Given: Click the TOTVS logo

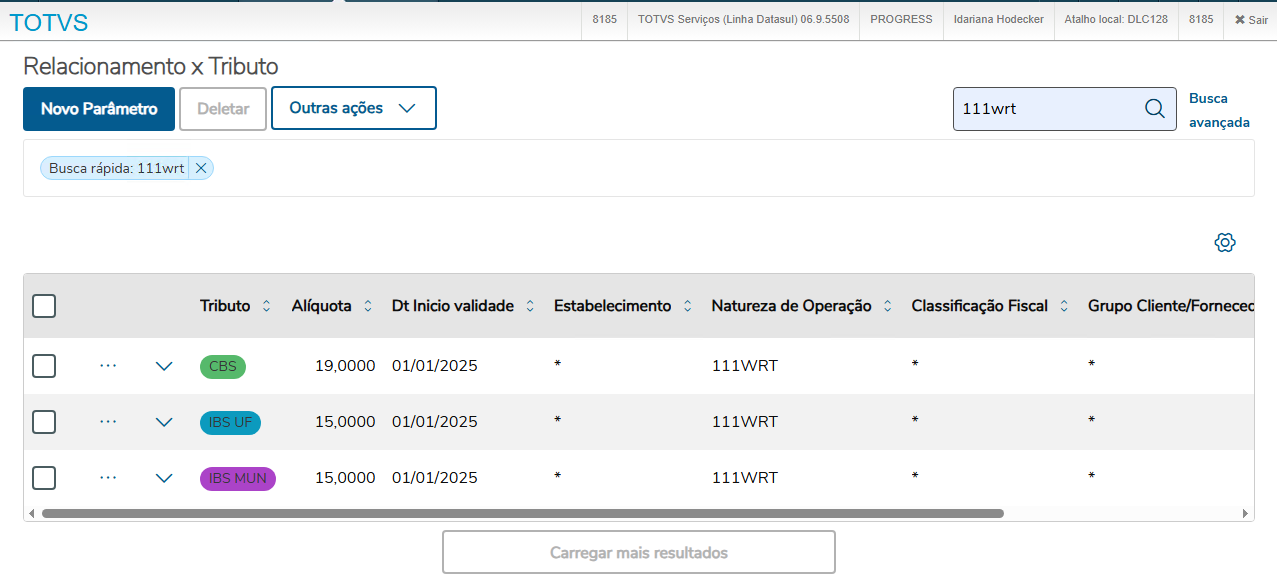Looking at the screenshot, I should point(48,22).
